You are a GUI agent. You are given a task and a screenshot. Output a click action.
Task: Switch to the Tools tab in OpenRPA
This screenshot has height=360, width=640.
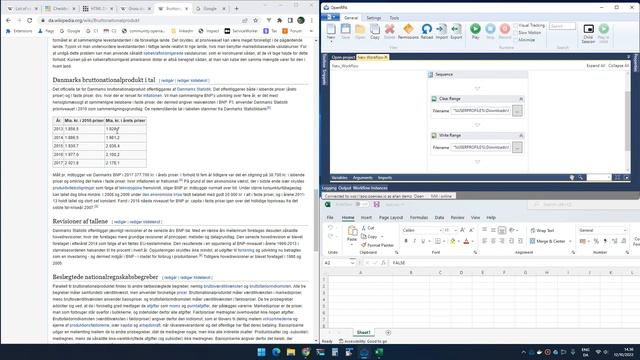394,18
